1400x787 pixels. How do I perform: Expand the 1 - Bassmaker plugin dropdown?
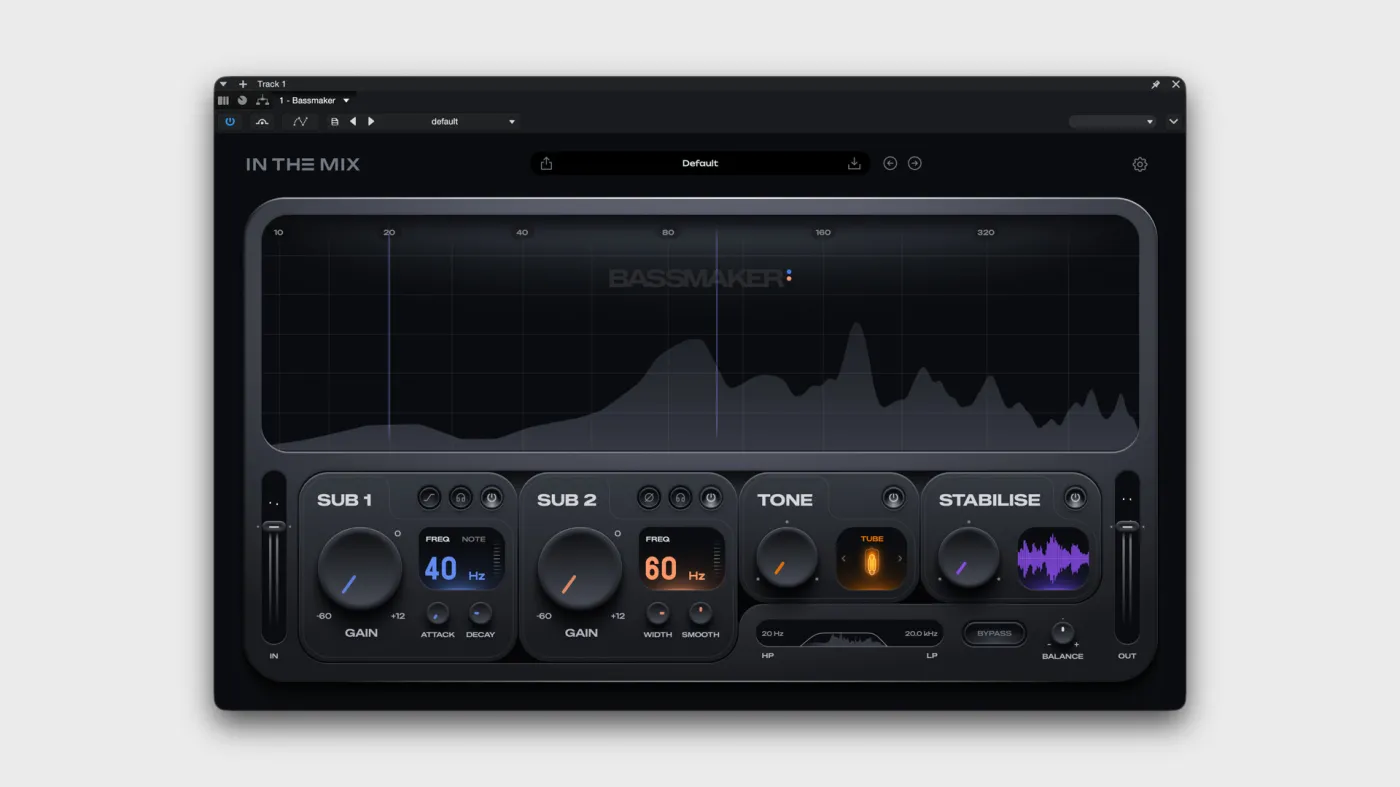pos(347,100)
